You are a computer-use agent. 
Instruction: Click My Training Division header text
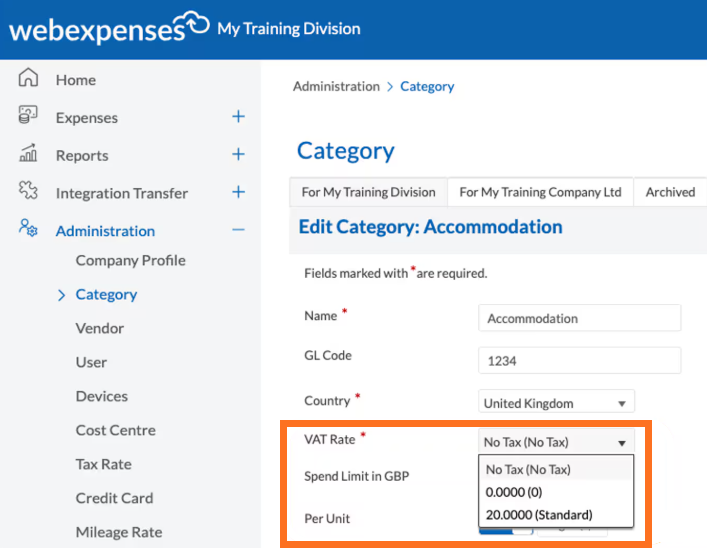[289, 29]
